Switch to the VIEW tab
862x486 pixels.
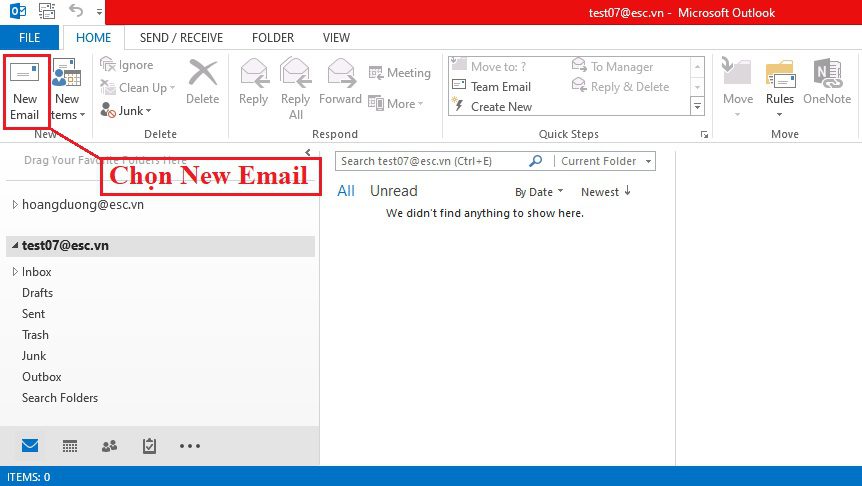336,37
